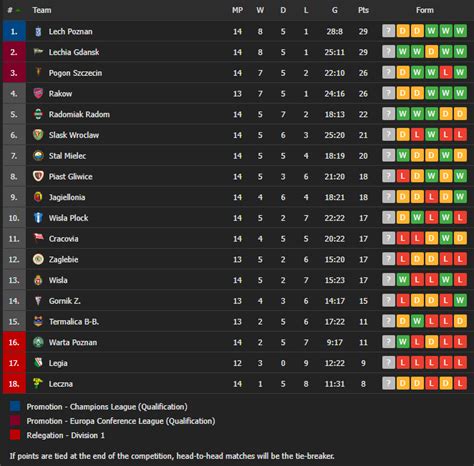Open the Lechia Gdansk team link

pos(74,52)
